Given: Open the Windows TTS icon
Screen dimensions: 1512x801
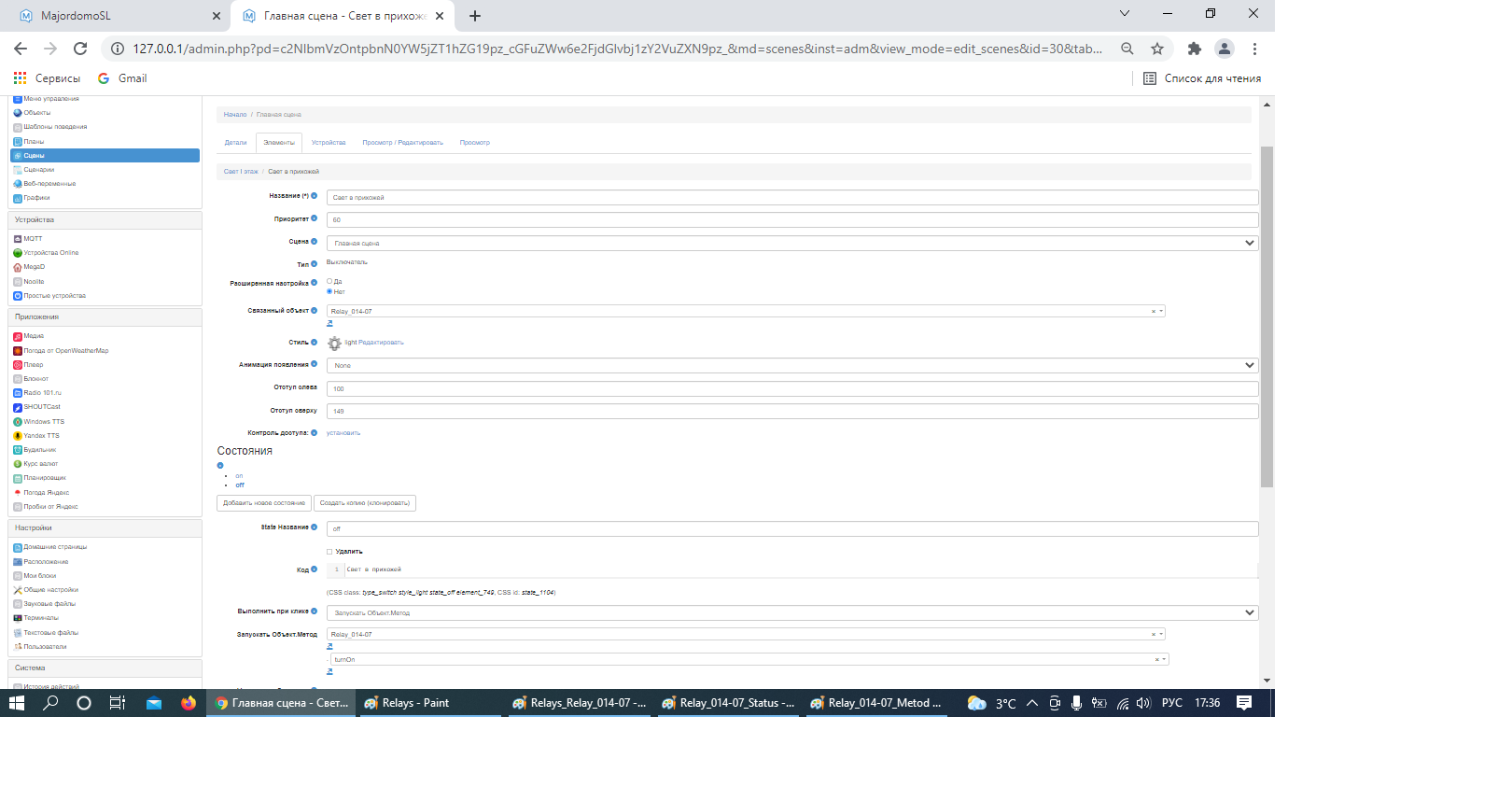Looking at the screenshot, I should (x=18, y=422).
